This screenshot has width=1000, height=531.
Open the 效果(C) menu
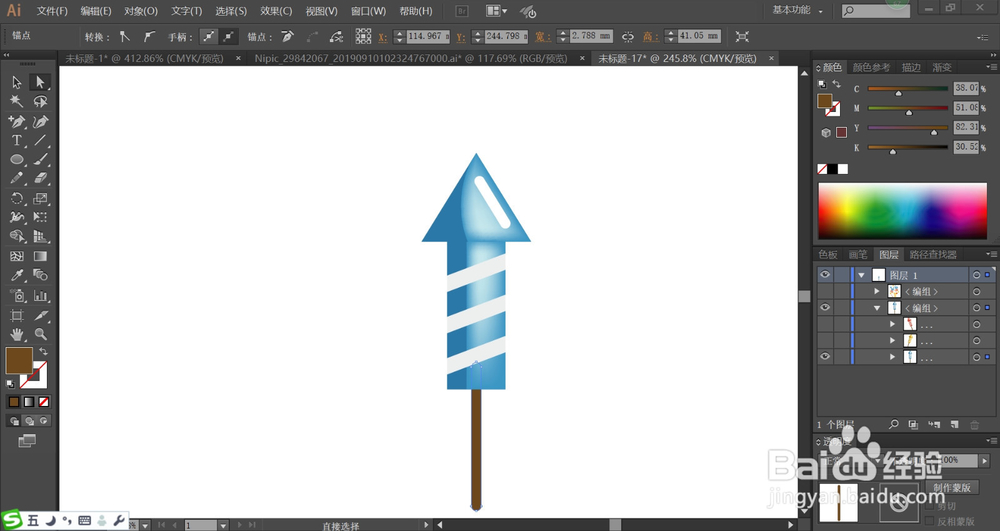pos(276,11)
